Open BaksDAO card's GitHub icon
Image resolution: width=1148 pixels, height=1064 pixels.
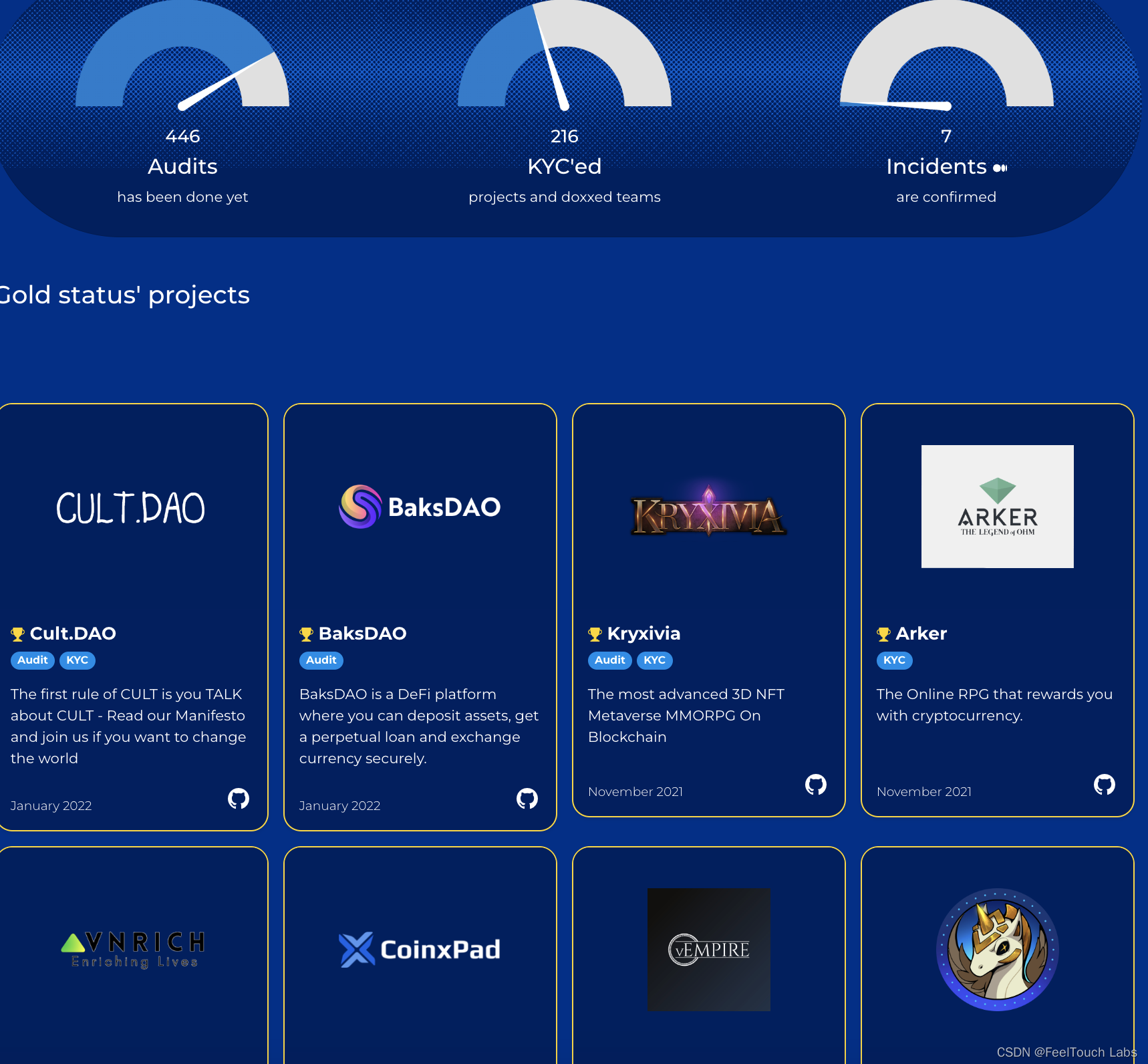[527, 798]
